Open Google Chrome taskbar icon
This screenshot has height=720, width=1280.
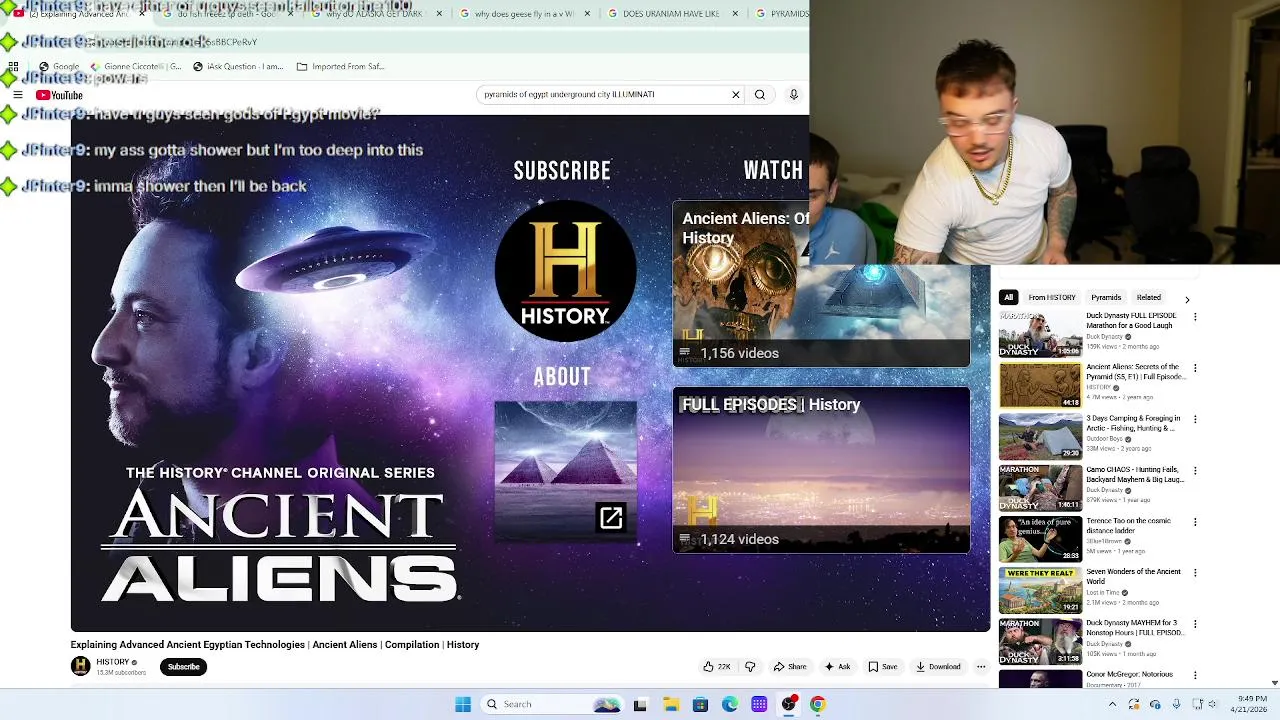pos(818,704)
